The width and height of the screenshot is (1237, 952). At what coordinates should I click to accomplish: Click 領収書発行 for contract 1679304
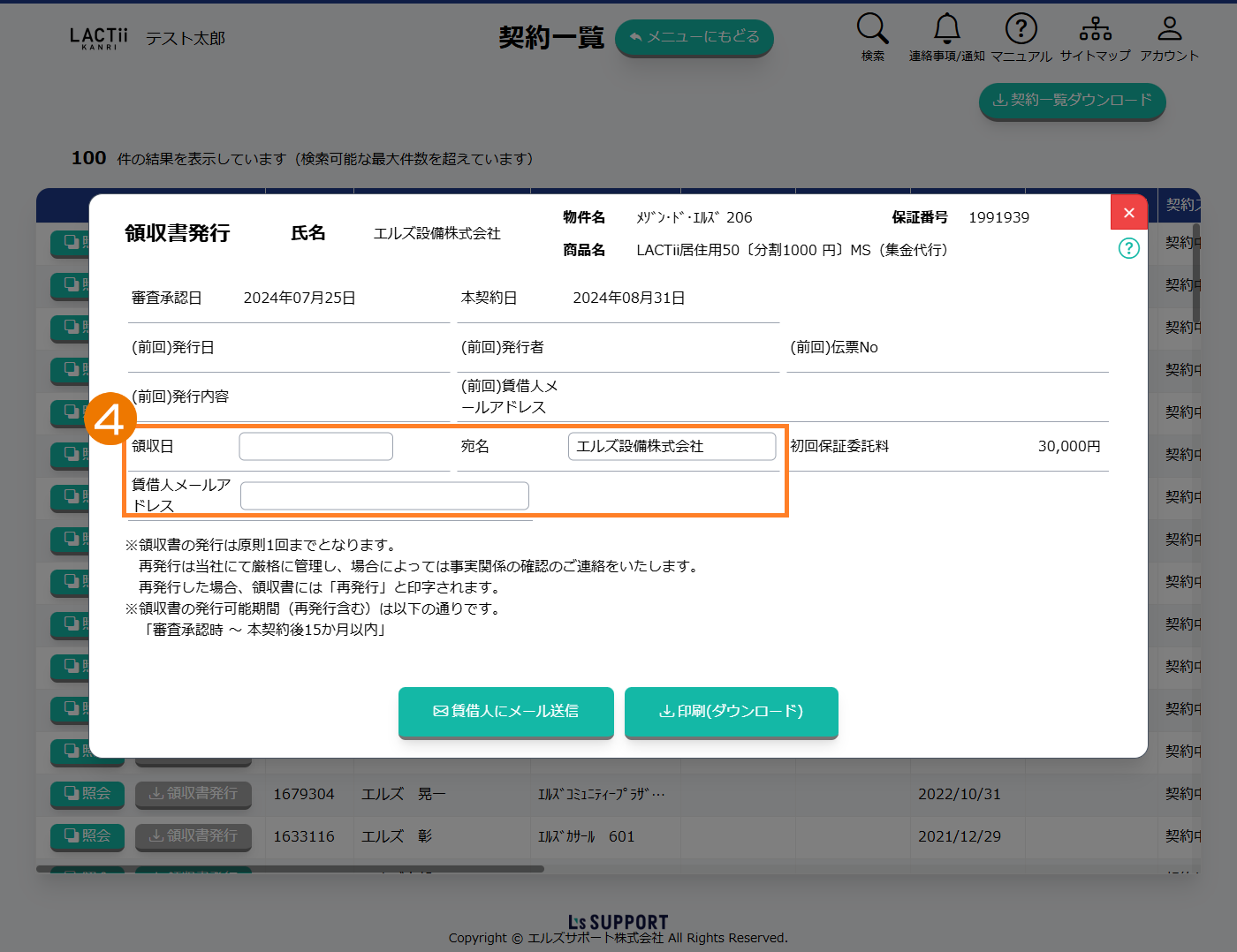pyautogui.click(x=194, y=794)
